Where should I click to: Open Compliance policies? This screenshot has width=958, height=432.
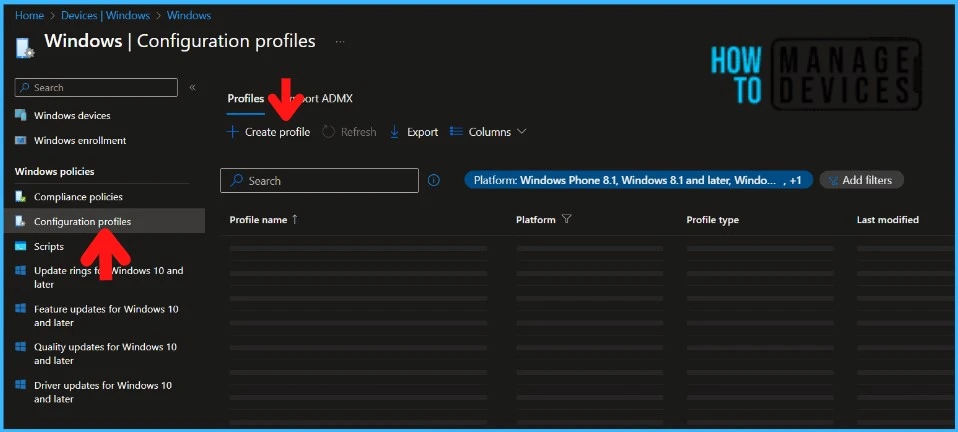pos(78,197)
